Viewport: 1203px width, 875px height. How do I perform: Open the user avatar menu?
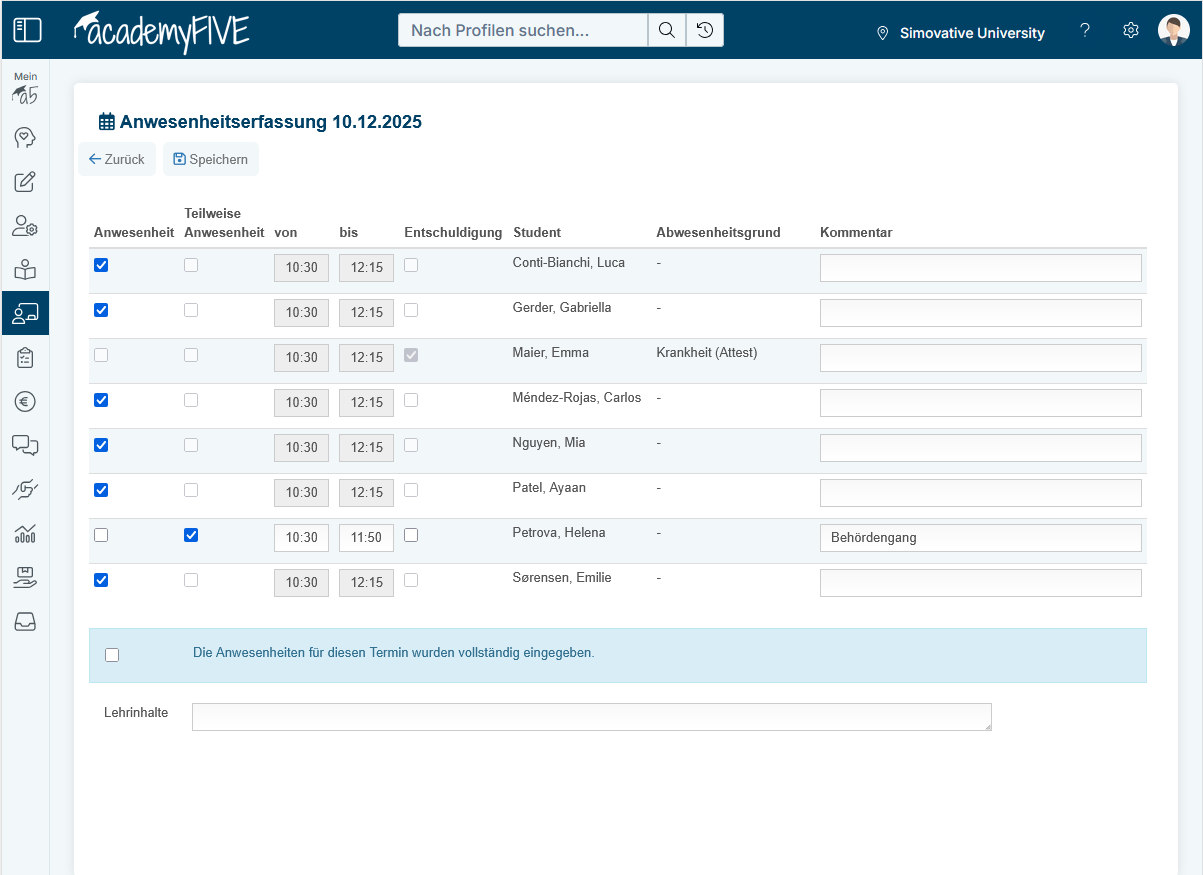click(x=1174, y=30)
